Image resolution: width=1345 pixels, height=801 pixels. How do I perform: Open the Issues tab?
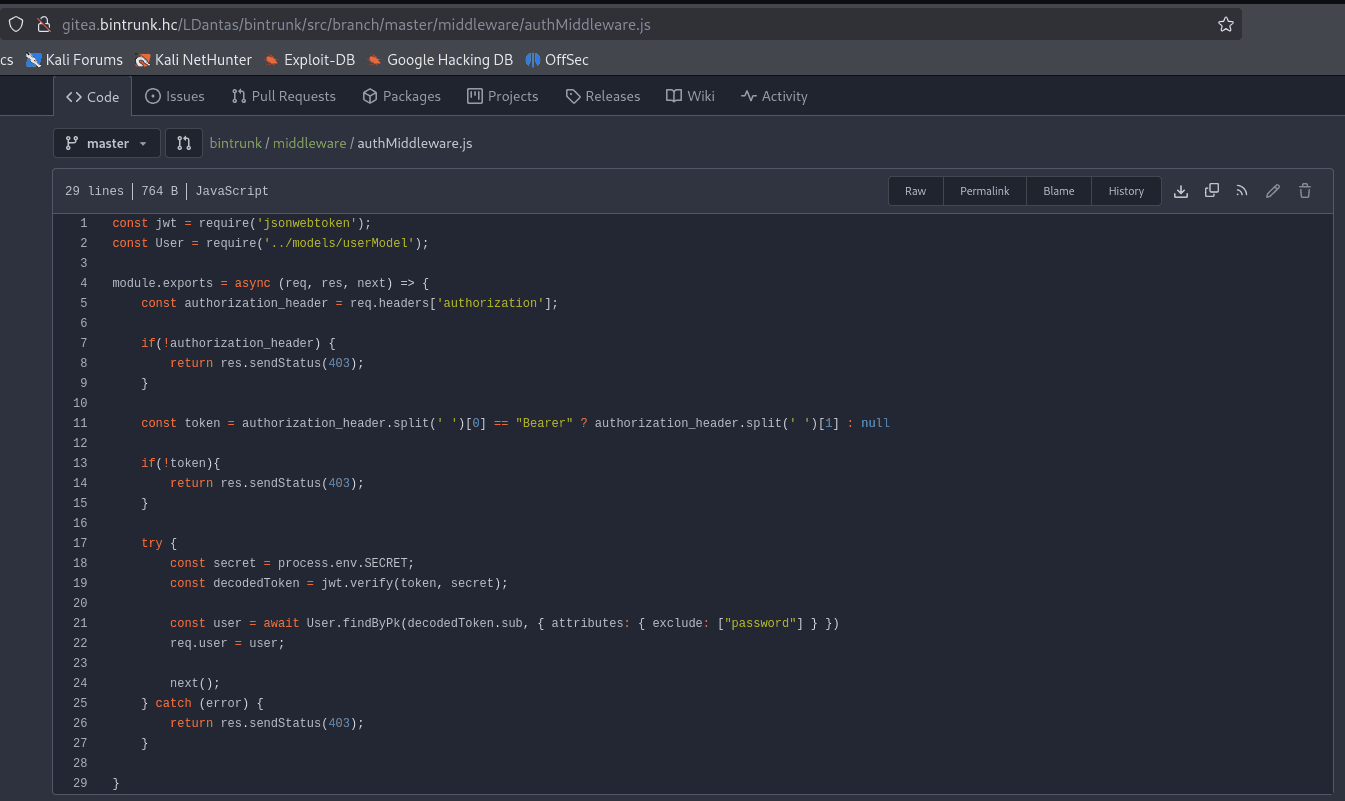click(175, 96)
